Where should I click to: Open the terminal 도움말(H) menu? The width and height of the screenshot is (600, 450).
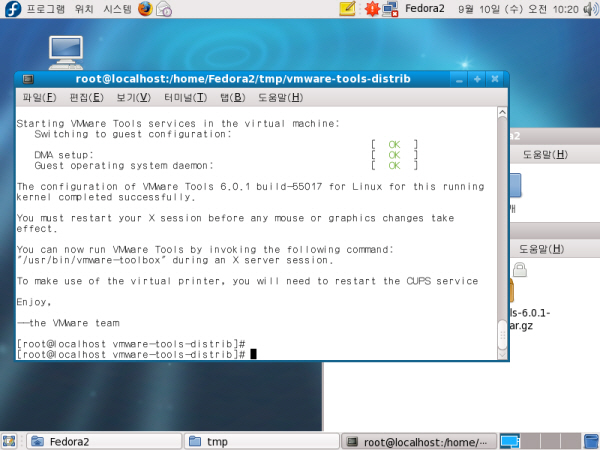tap(280, 98)
